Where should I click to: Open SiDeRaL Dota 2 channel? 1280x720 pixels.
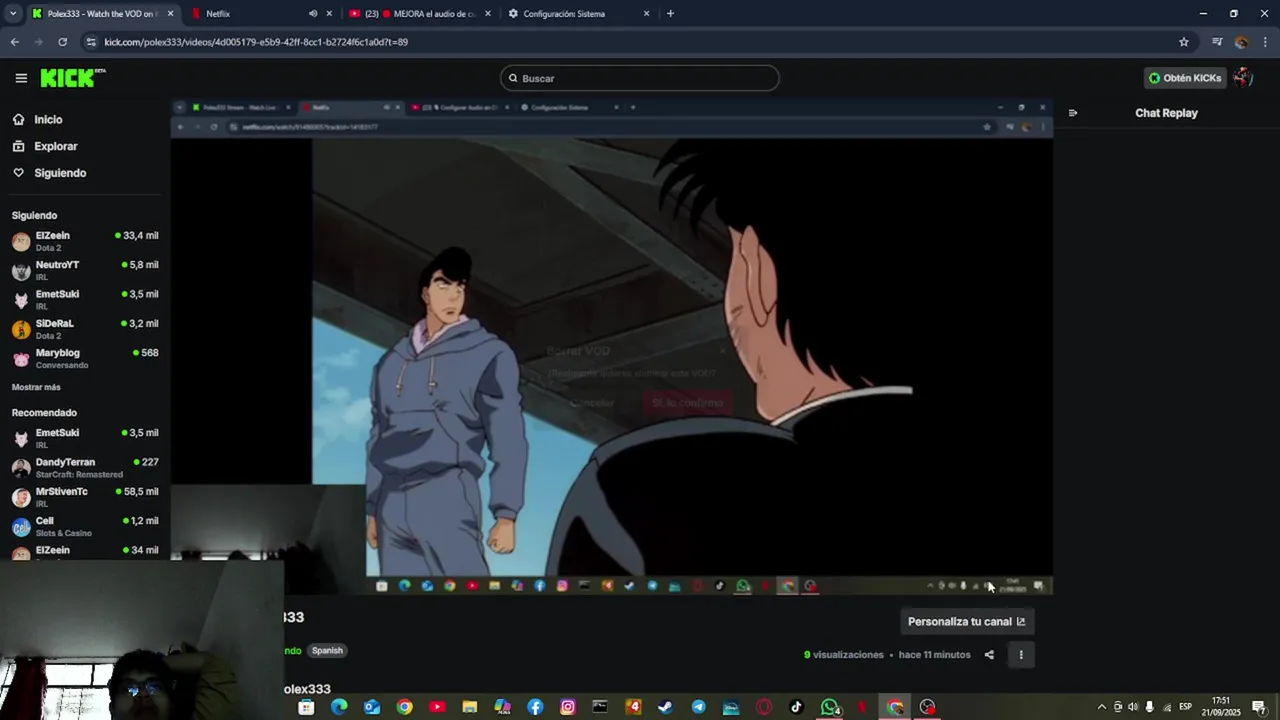tap(84, 329)
